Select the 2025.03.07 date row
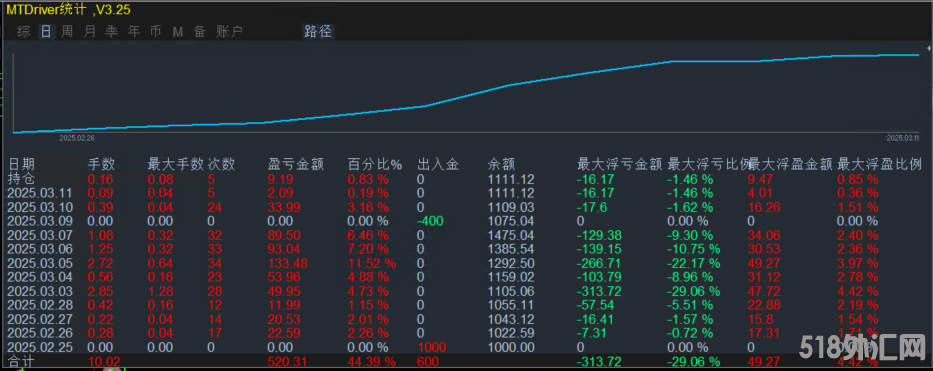The width and height of the screenshot is (933, 371). click(x=39, y=235)
